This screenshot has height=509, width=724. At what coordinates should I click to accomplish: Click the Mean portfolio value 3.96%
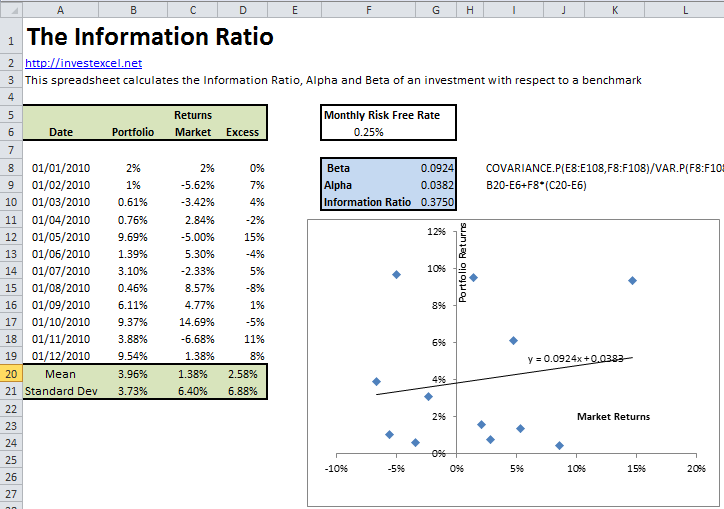[x=133, y=373]
